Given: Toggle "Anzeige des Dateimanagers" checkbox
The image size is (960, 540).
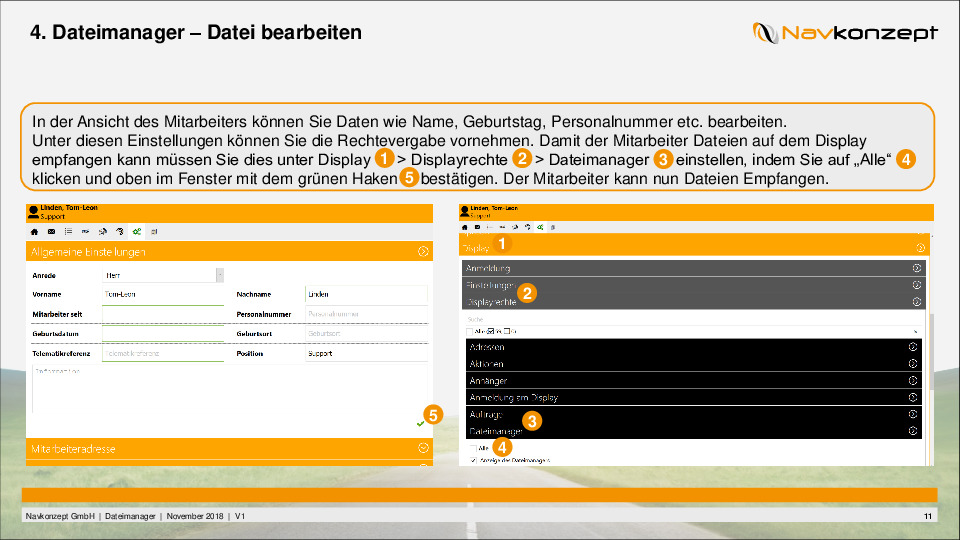Looking at the screenshot, I should tap(473, 460).
